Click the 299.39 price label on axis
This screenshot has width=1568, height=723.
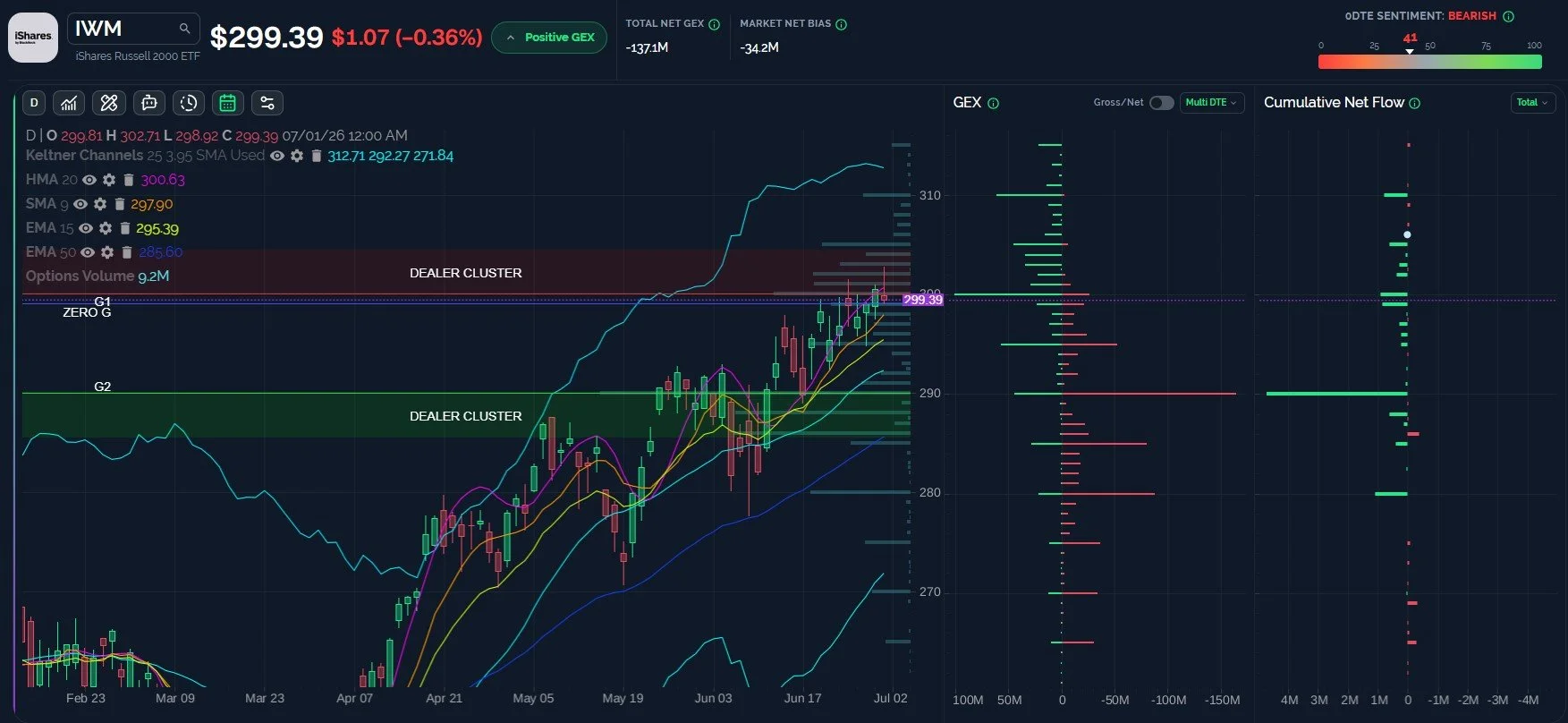(922, 300)
